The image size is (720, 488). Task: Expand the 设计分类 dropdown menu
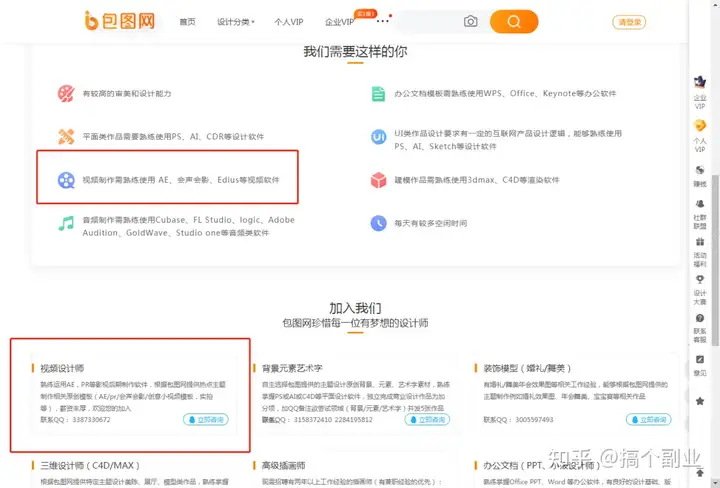tap(236, 22)
